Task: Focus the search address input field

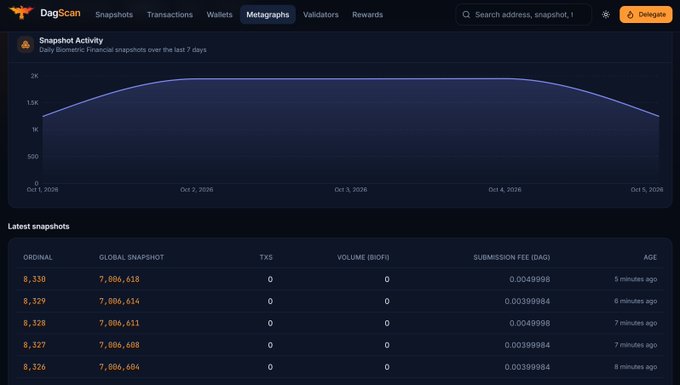Action: 523,15
